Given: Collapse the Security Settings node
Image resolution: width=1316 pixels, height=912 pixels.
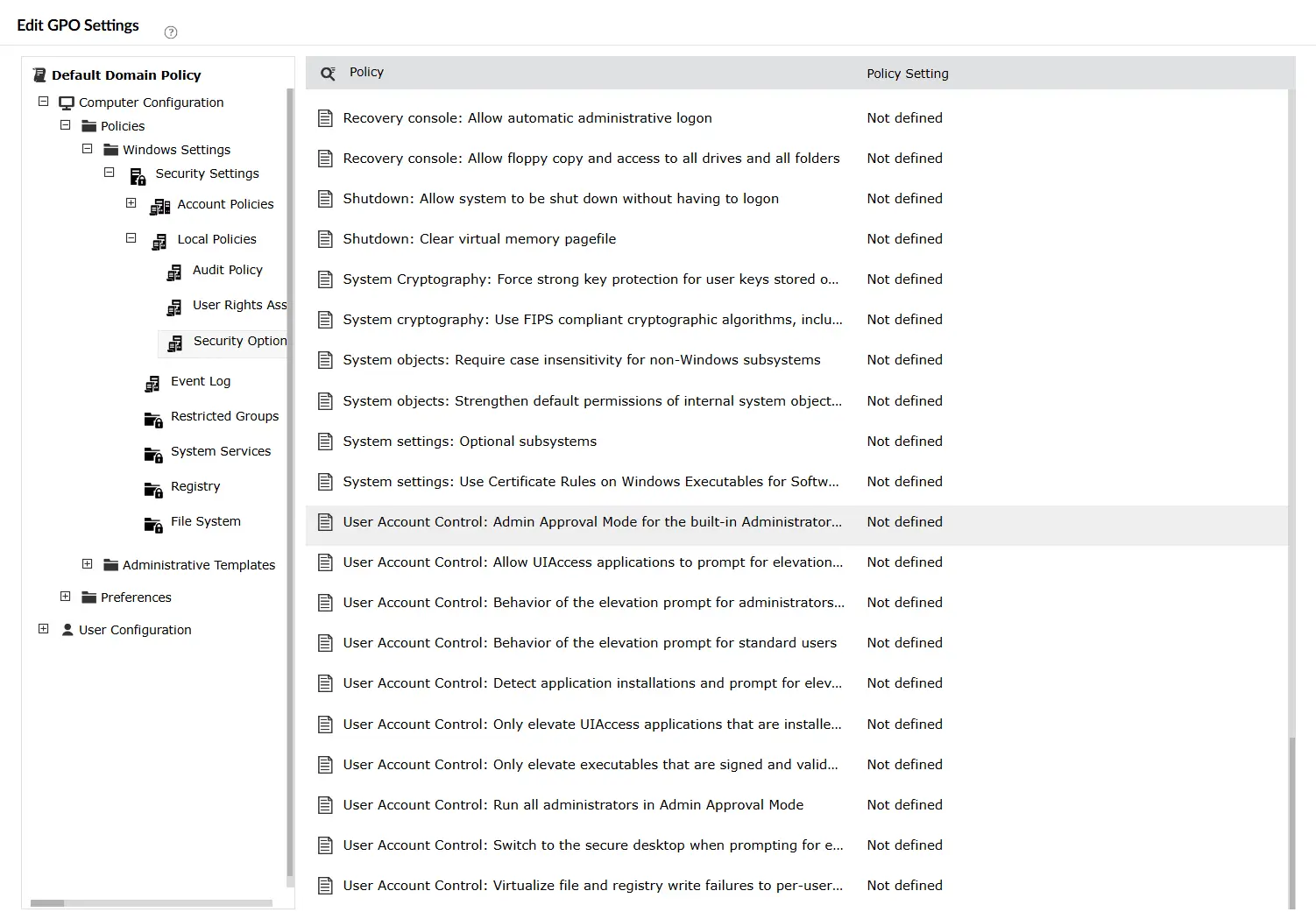Looking at the screenshot, I should coord(109,173).
